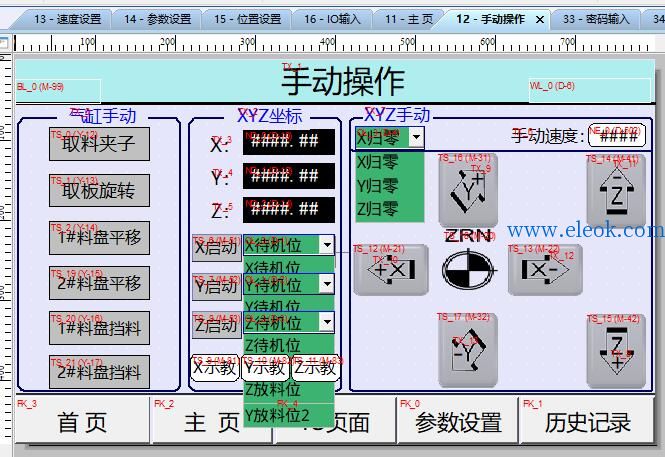
Task: Click the Z示教 teach button
Action: click(x=315, y=368)
